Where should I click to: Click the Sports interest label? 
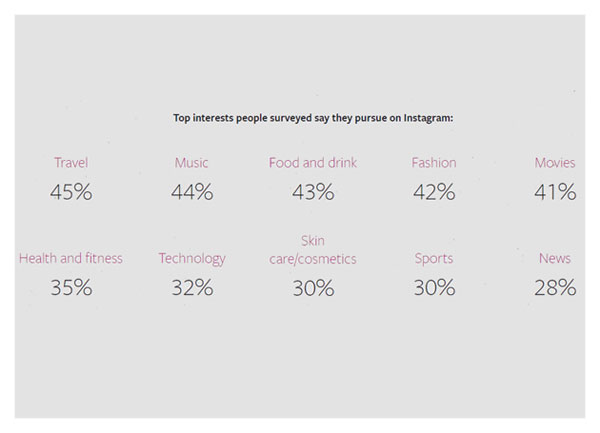434,259
